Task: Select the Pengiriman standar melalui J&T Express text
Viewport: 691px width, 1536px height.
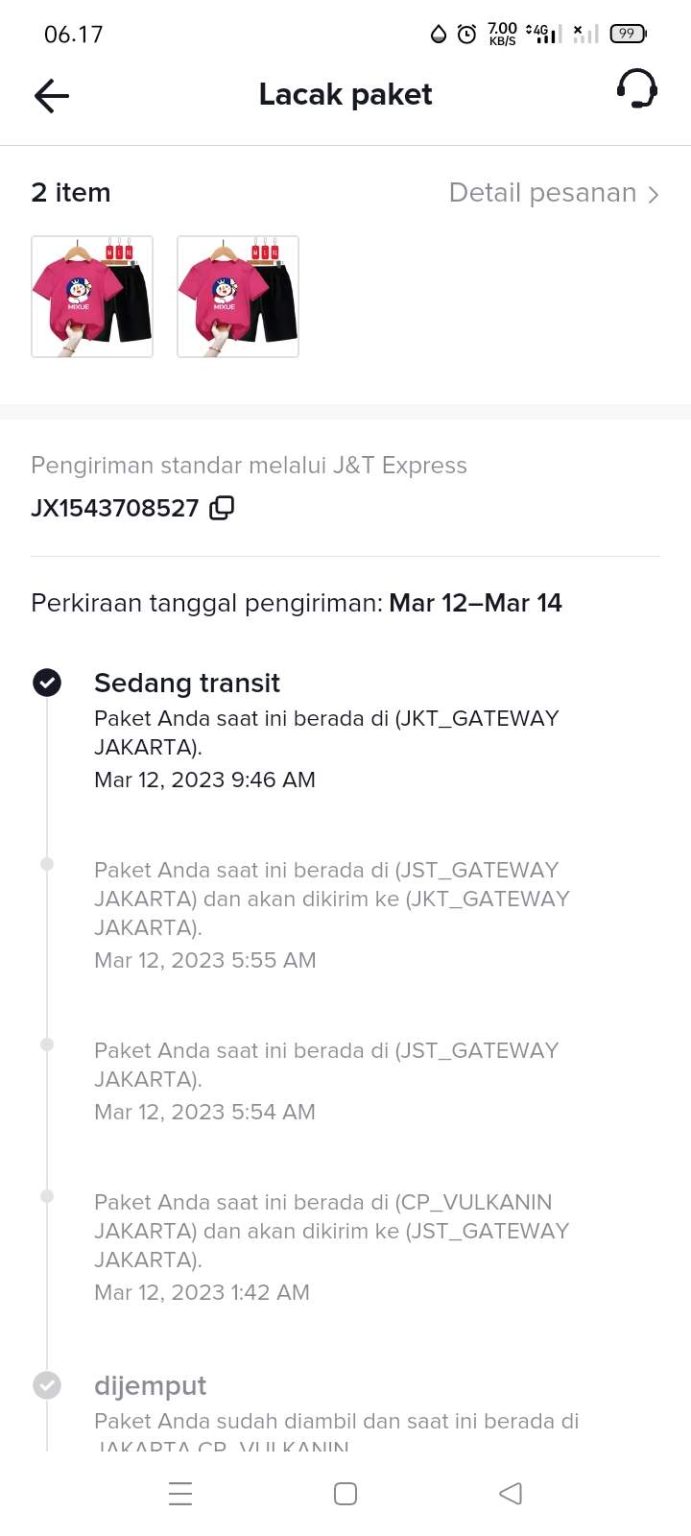Action: click(x=249, y=465)
